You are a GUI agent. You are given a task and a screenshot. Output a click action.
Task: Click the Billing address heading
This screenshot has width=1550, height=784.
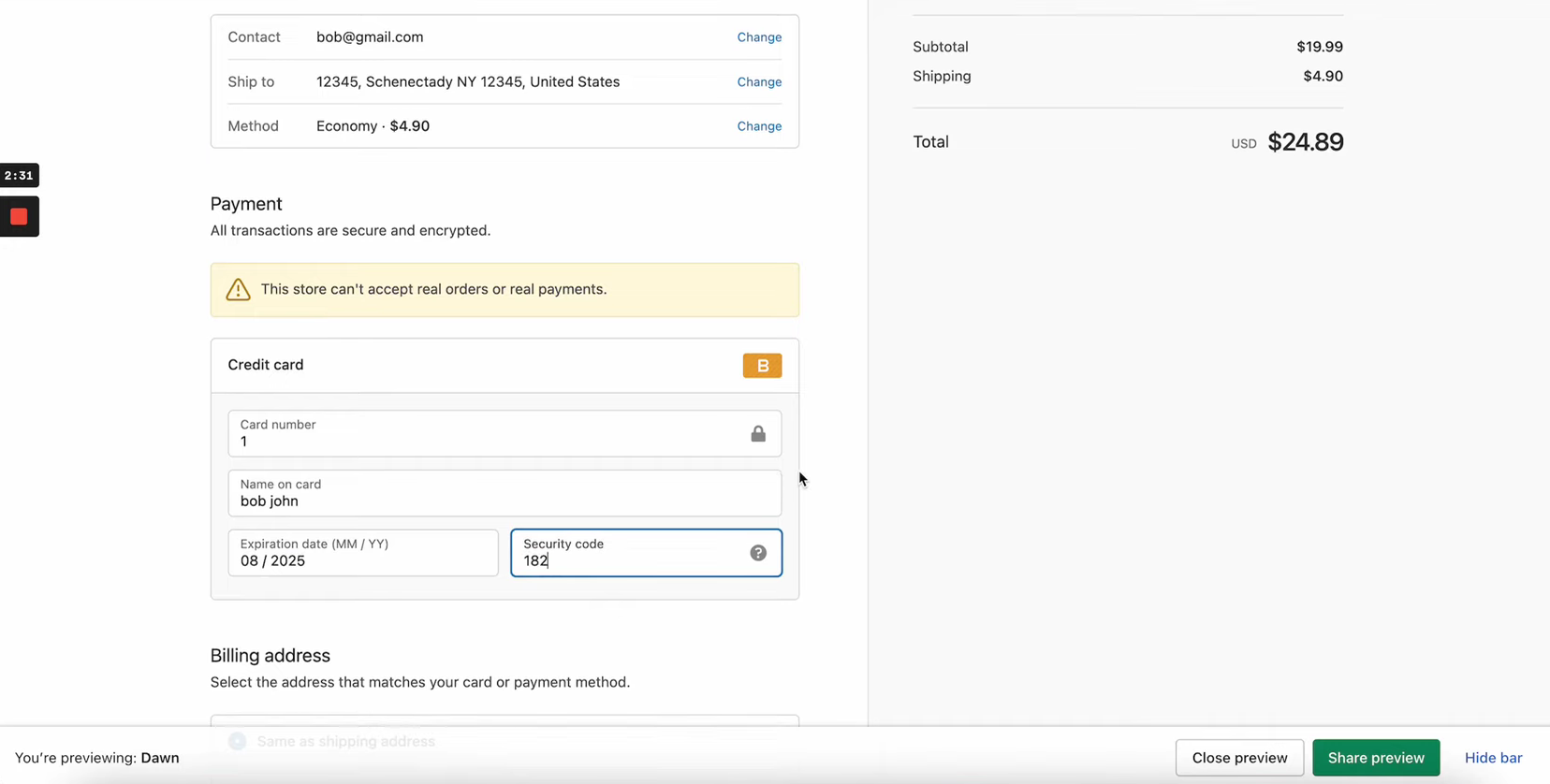tap(271, 656)
